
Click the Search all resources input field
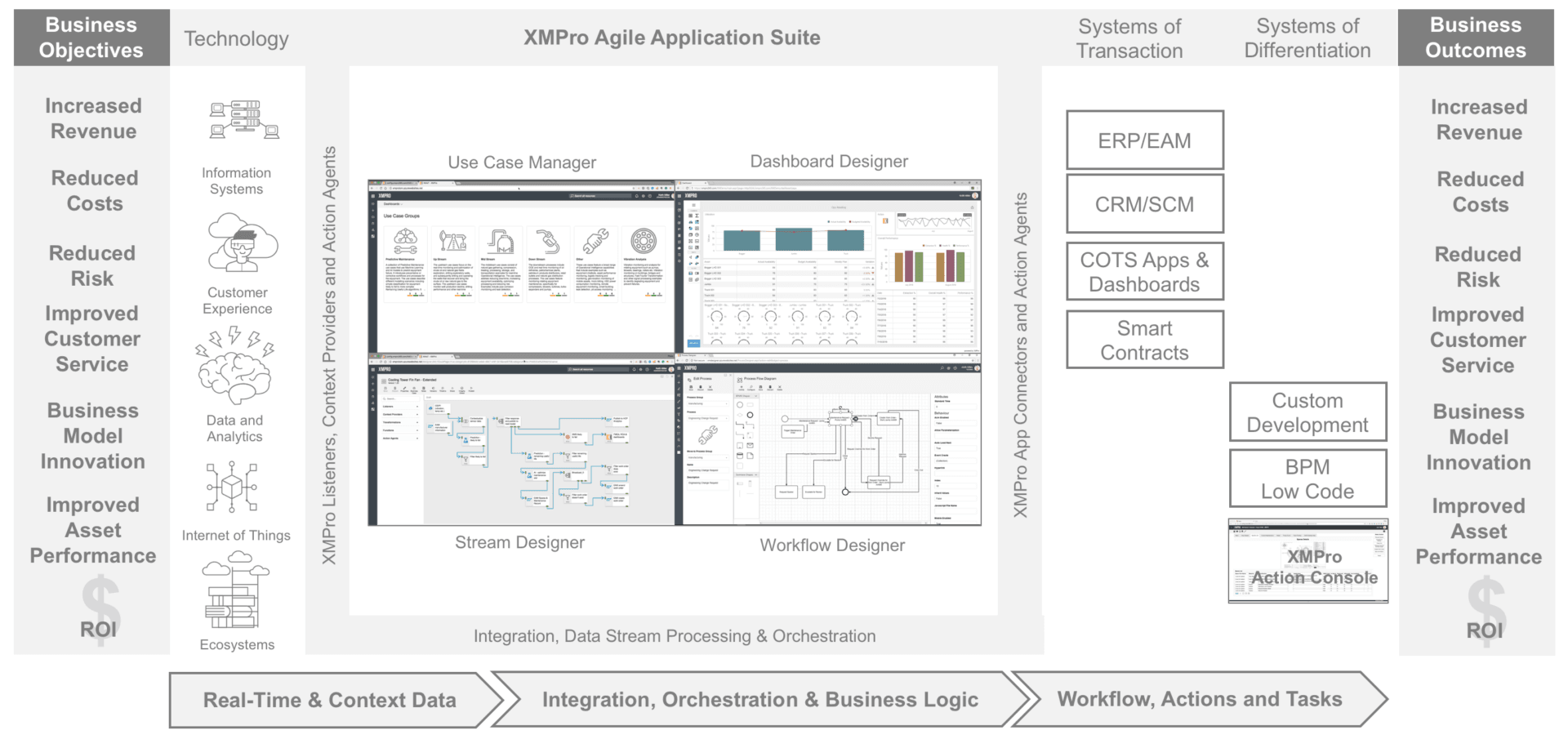[x=600, y=196]
